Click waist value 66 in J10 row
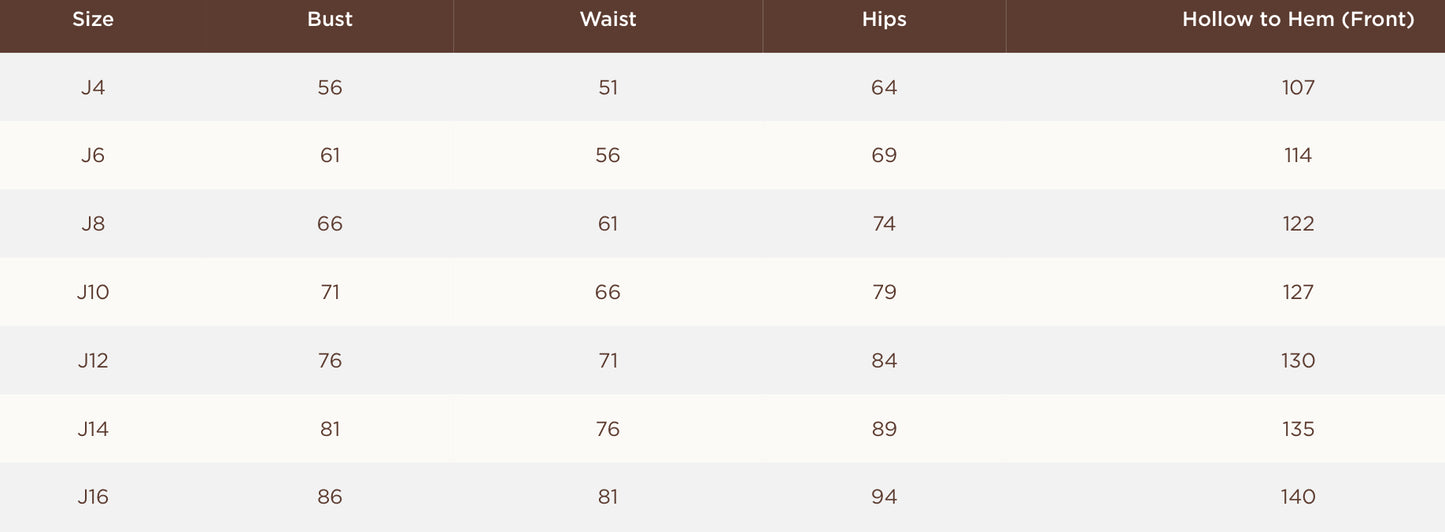This screenshot has height=532, width=1445. point(608,292)
